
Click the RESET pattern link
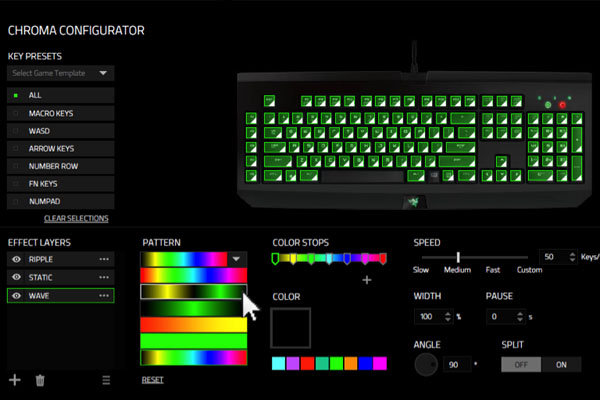(152, 380)
